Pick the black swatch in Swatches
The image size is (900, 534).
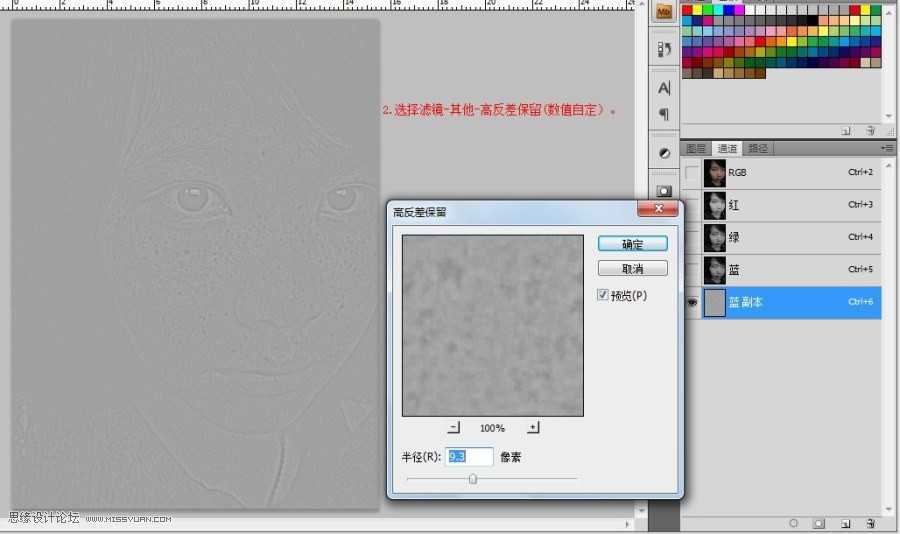812,20
